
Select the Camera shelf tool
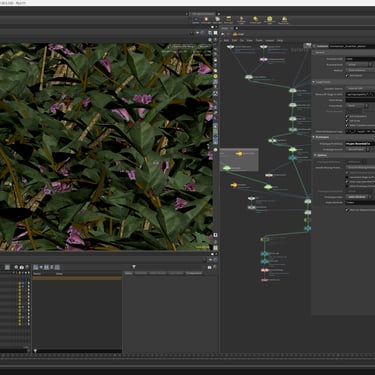click(196, 20)
